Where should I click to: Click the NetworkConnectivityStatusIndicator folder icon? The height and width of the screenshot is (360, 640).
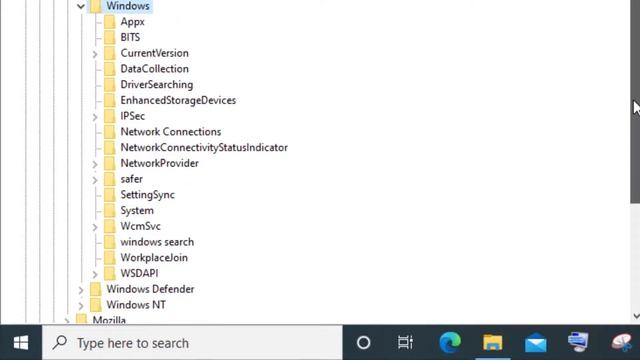click(110, 147)
